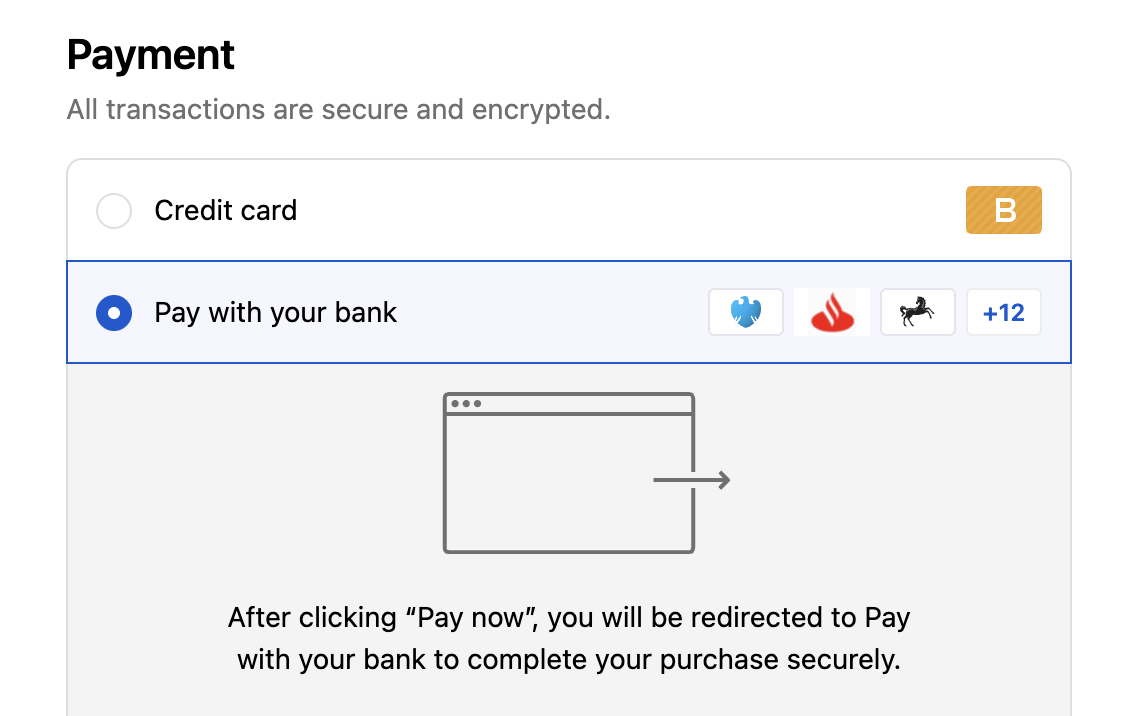This screenshot has height=716, width=1148.
Task: Click the orange B card badge
Action: click(1004, 210)
